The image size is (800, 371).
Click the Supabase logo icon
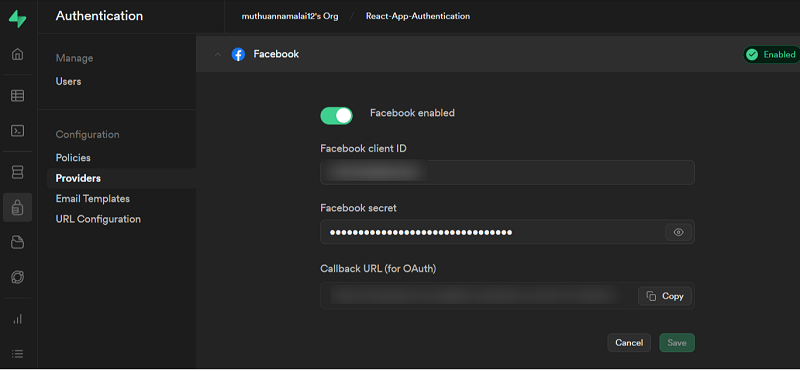[x=17, y=18]
